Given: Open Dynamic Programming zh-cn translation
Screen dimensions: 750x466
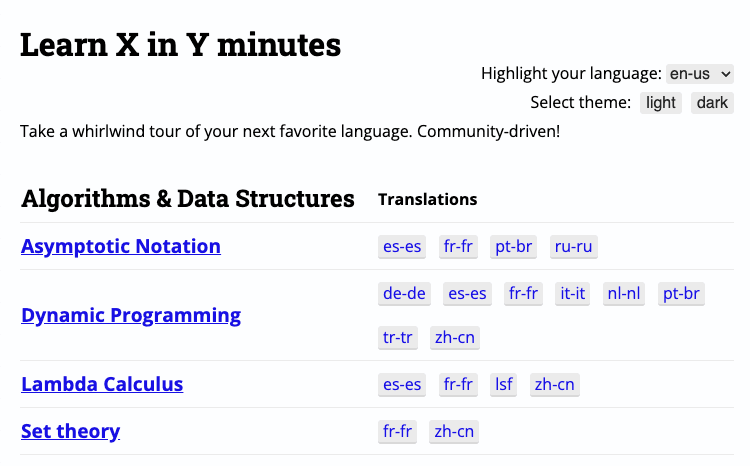Looking at the screenshot, I should coord(455,337).
